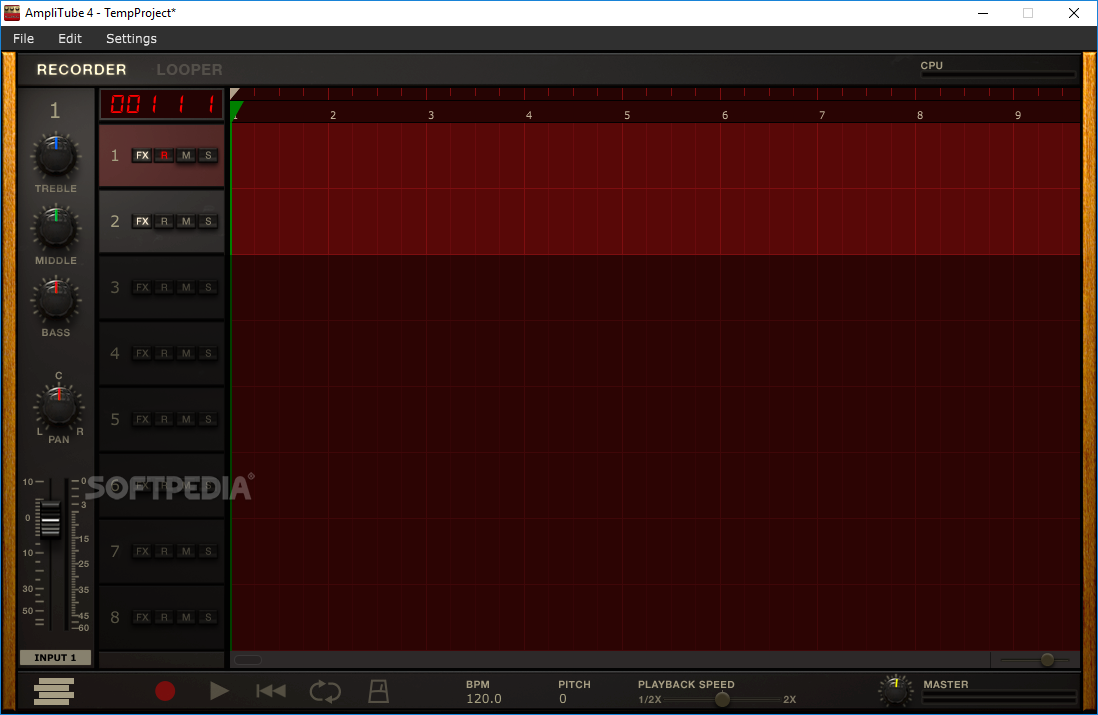Click the horizontal timeline scrollbar thumb
The image size is (1098, 715).
[248, 660]
